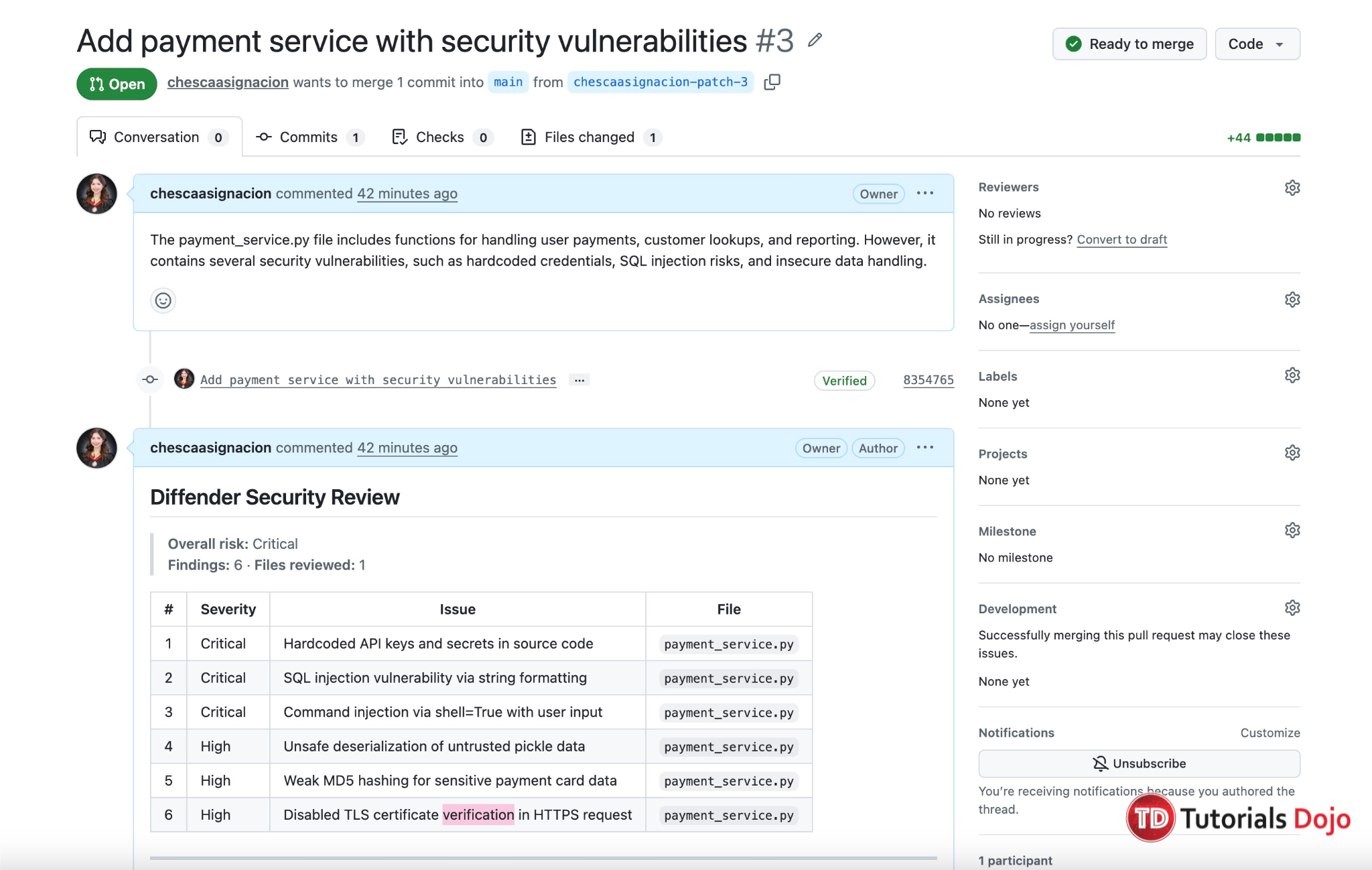Click the Owner badge on first comment

point(878,194)
